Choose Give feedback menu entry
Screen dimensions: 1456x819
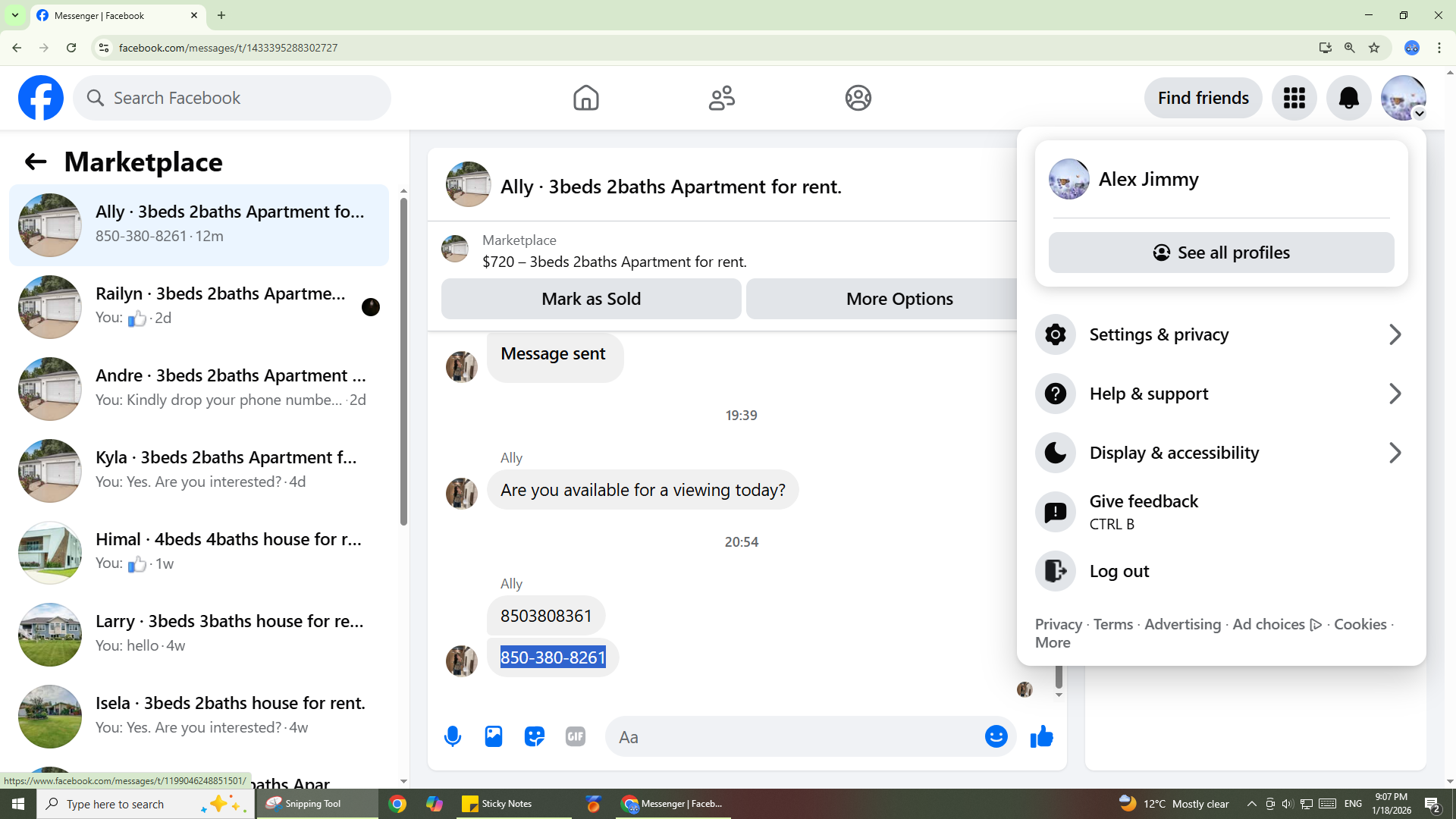point(1143,512)
